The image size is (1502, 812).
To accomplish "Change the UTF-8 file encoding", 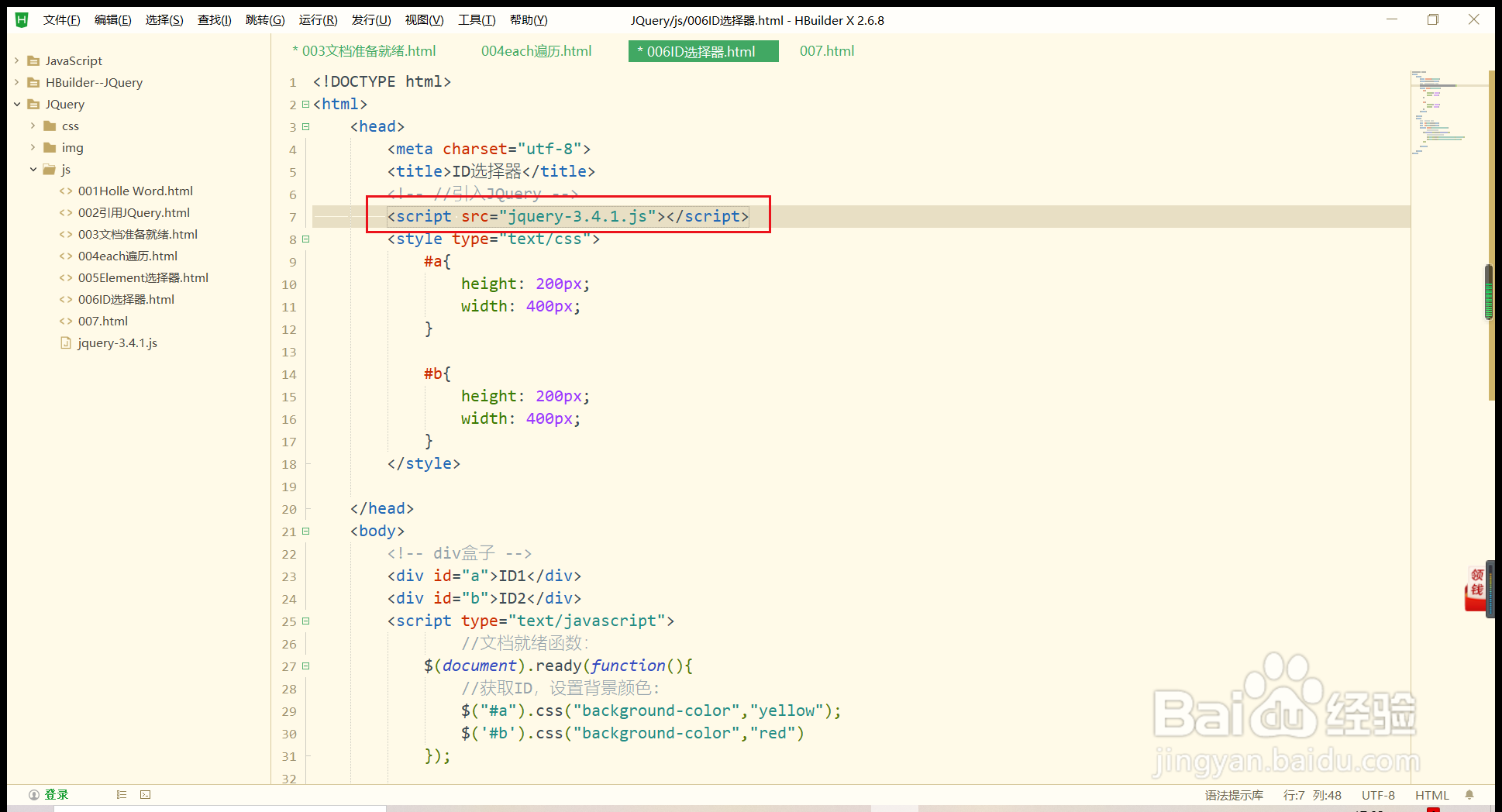I will point(1378,795).
